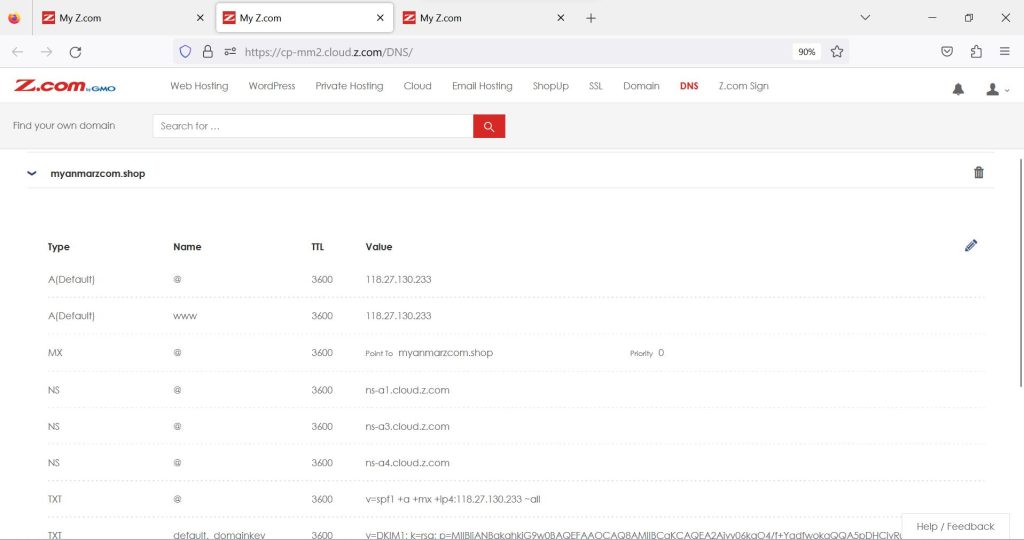This screenshot has height=540, width=1024.
Task: Edit DNS records with pencil icon
Action: click(971, 246)
